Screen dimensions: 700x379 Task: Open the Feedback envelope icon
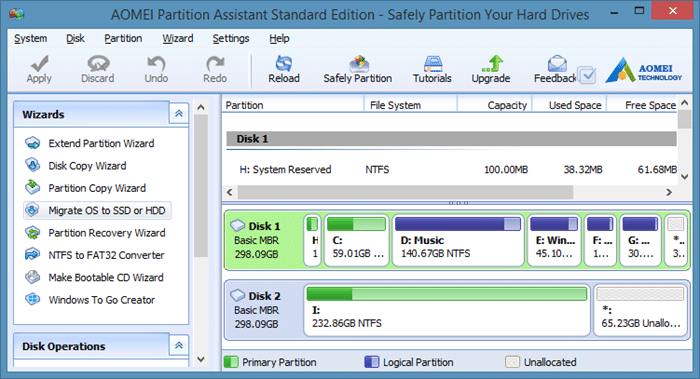557,63
